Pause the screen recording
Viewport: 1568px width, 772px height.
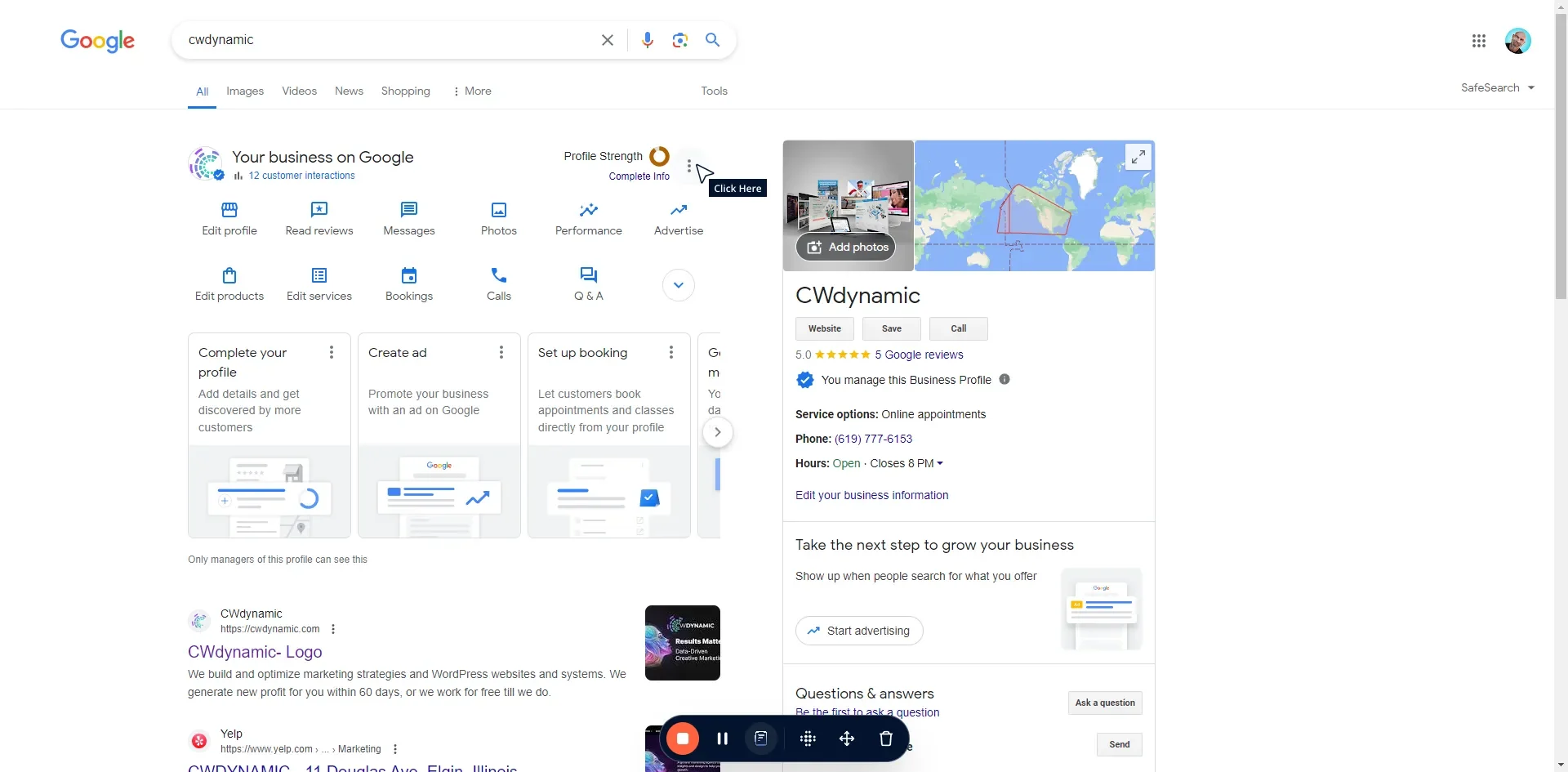tap(722, 739)
